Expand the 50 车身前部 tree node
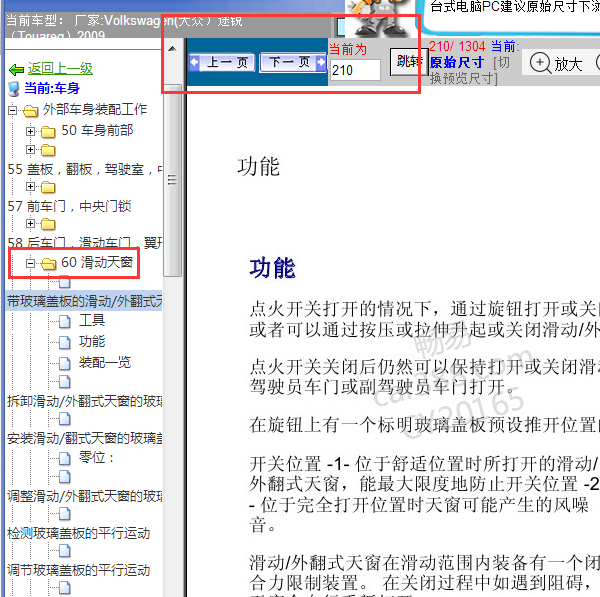600x597 pixels. (30, 131)
